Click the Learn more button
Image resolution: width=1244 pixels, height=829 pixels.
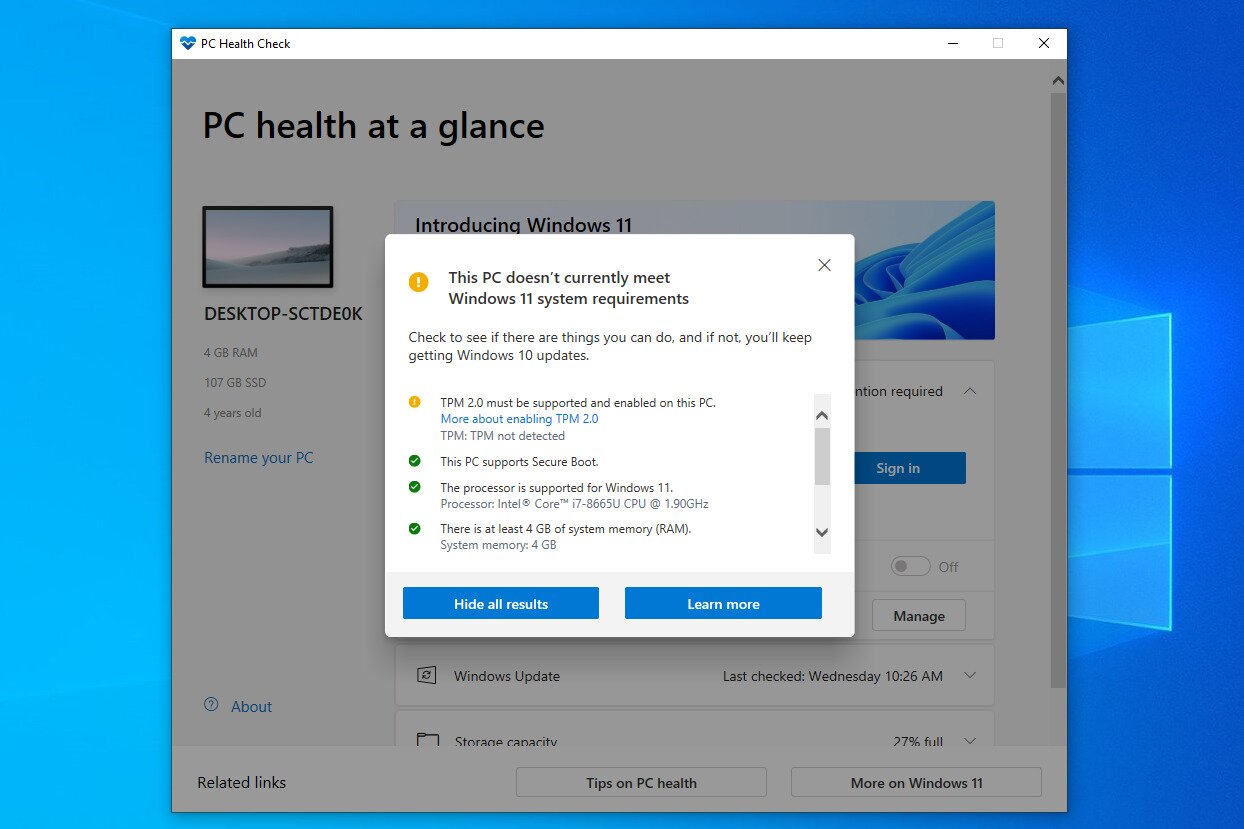pos(723,604)
